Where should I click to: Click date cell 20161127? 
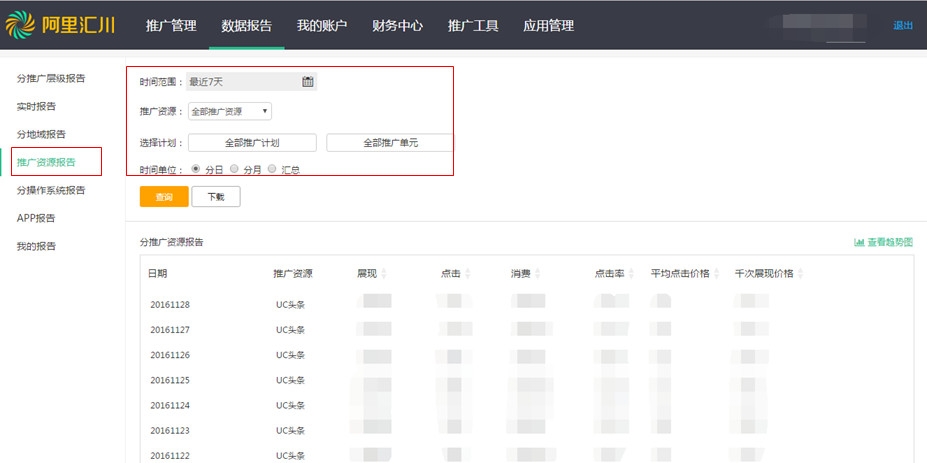coord(170,330)
